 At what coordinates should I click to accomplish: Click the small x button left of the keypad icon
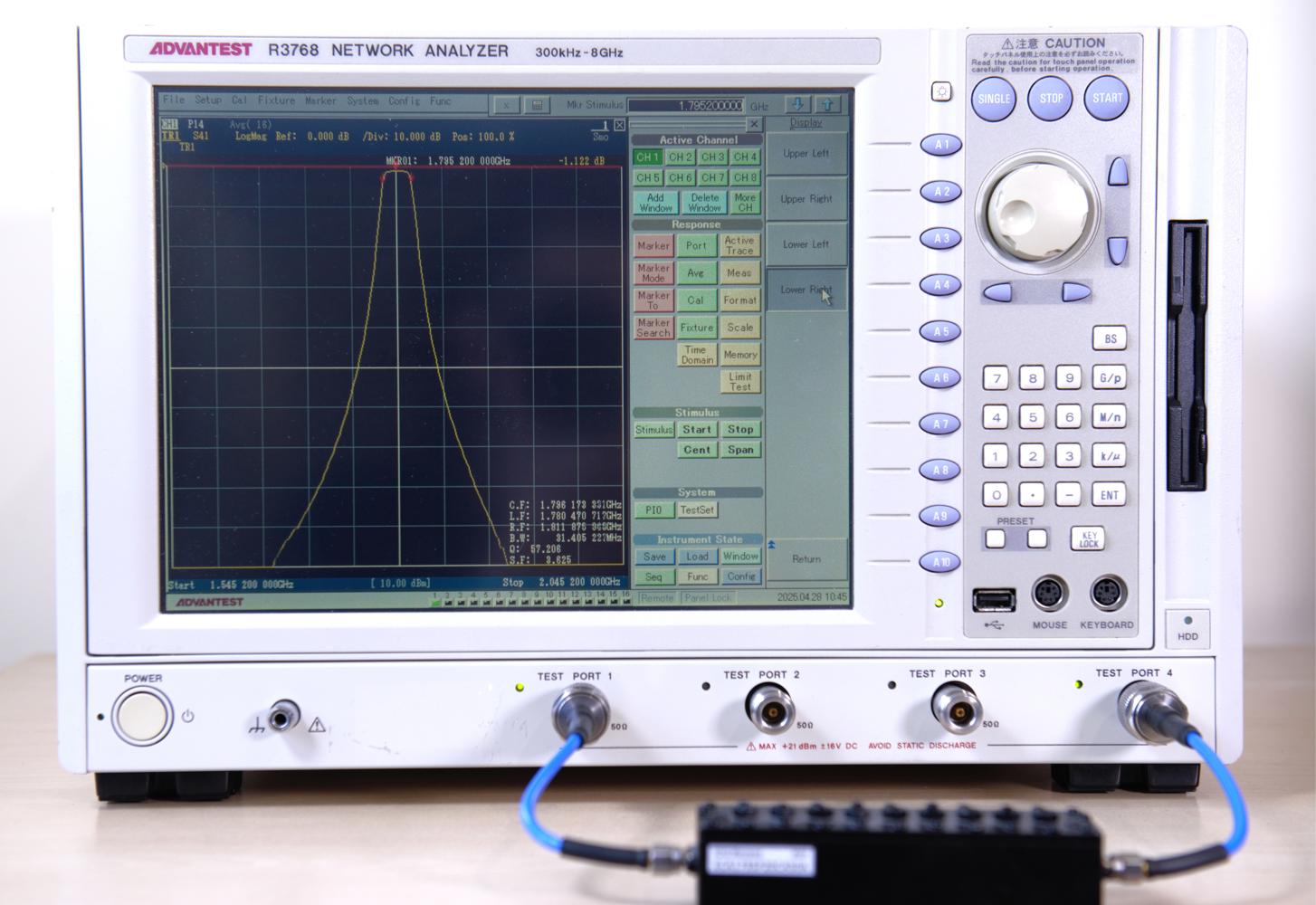coord(506,105)
